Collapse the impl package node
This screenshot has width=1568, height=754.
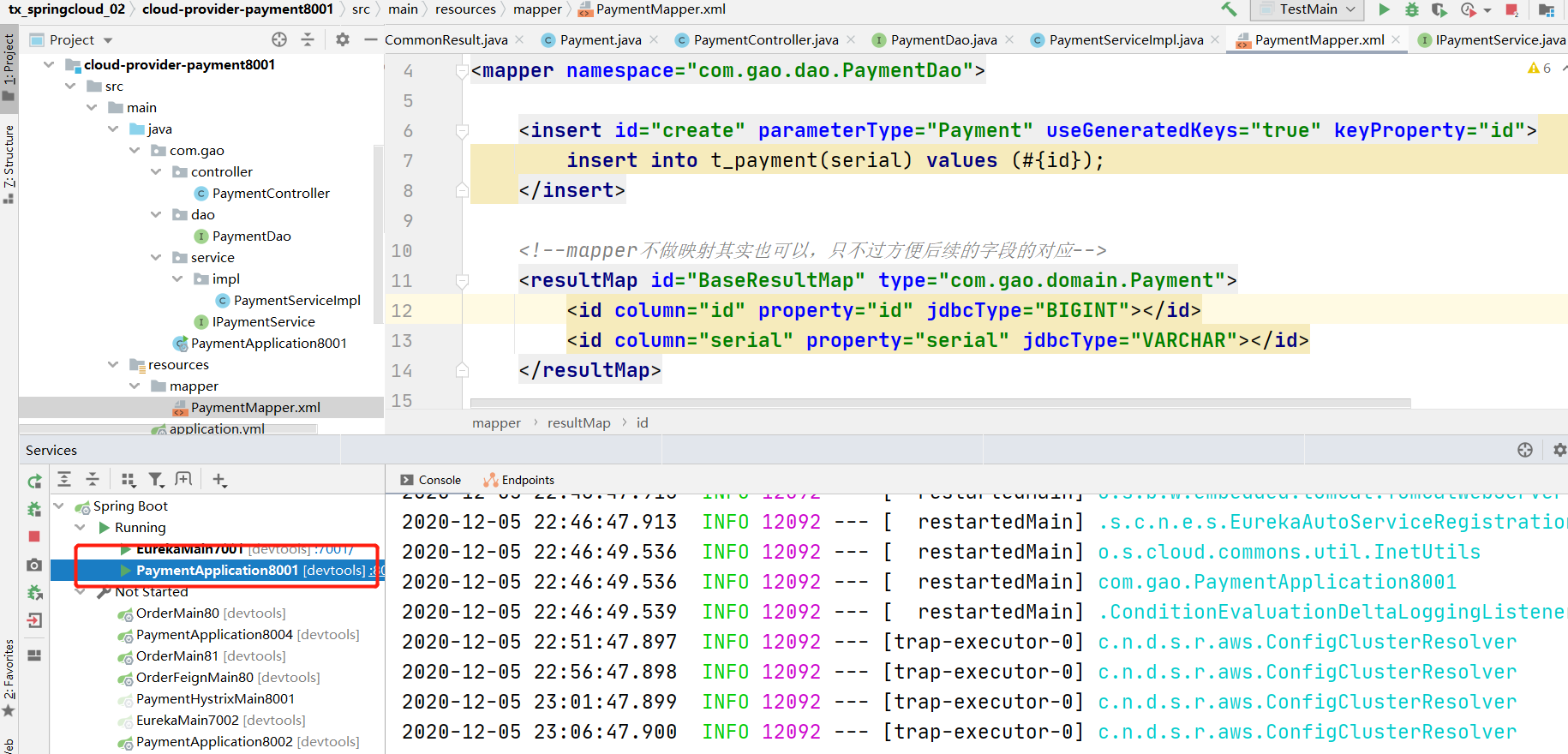tap(177, 278)
